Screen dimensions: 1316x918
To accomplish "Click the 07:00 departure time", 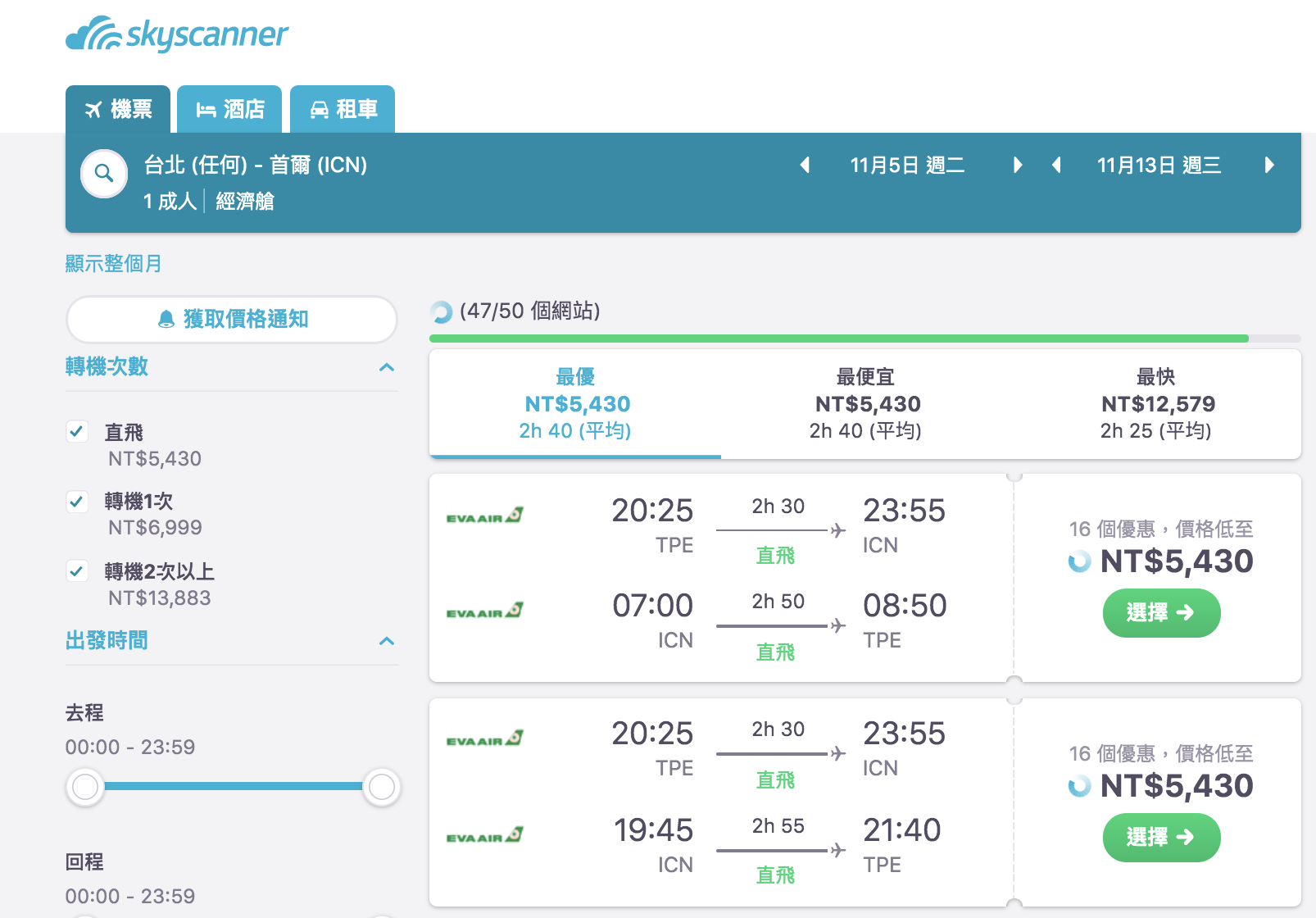I will point(653,606).
